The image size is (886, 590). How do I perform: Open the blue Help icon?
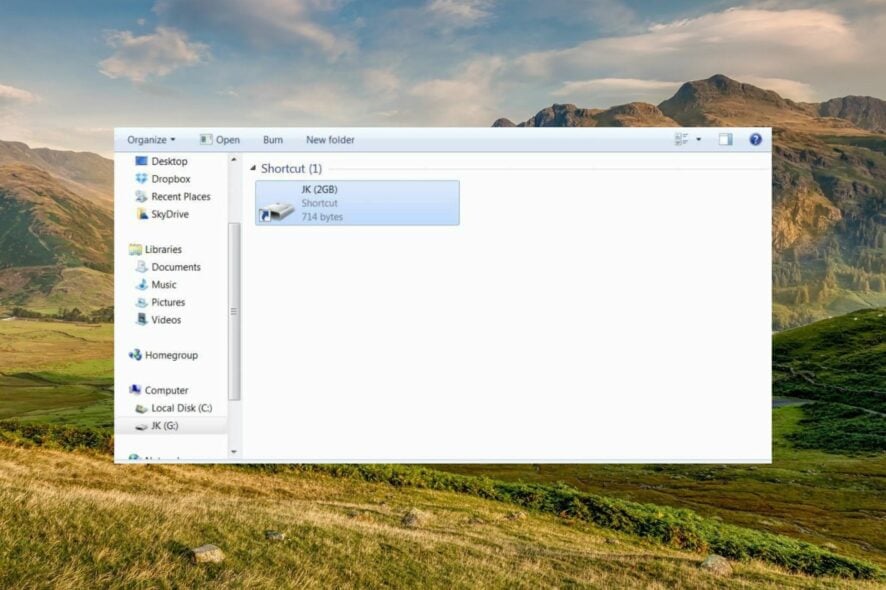click(x=755, y=139)
